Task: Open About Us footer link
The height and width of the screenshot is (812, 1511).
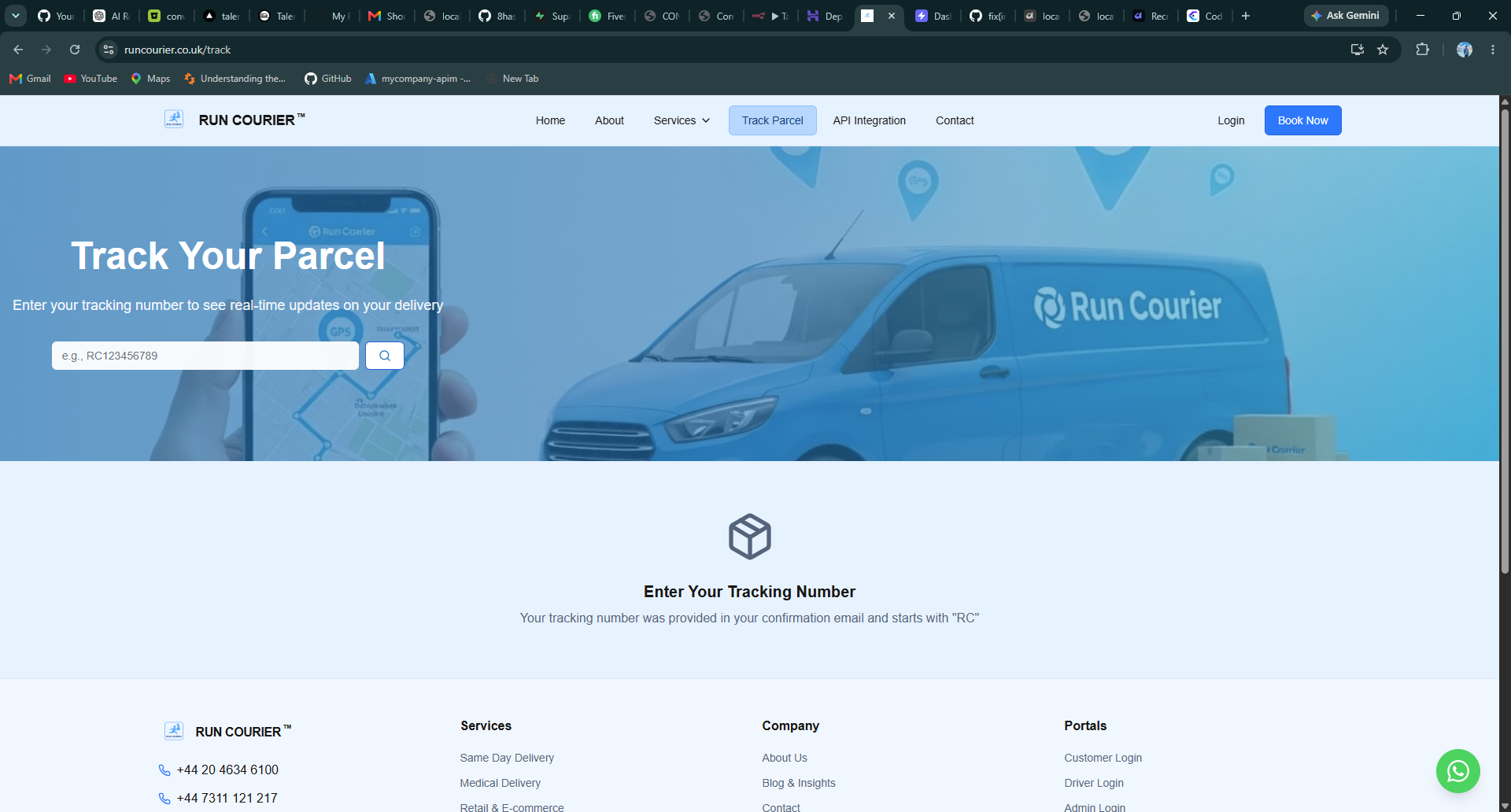Action: point(784,758)
